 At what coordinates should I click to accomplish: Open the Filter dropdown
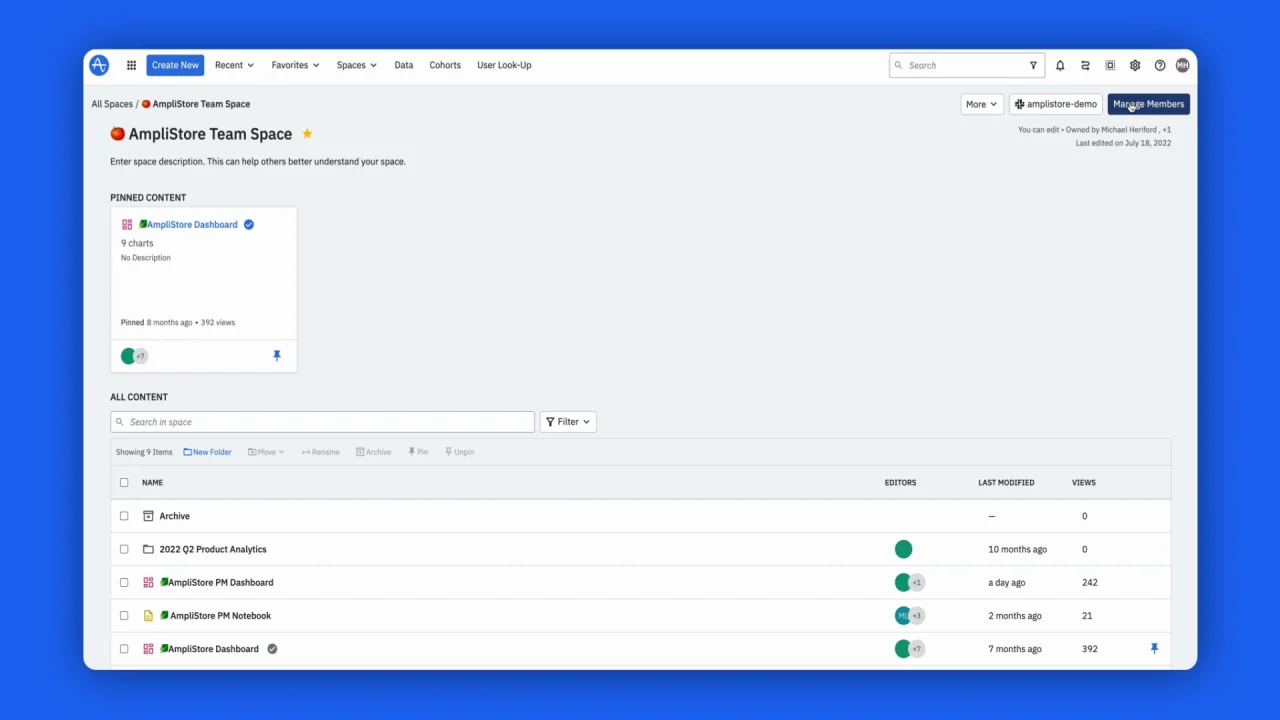568,422
